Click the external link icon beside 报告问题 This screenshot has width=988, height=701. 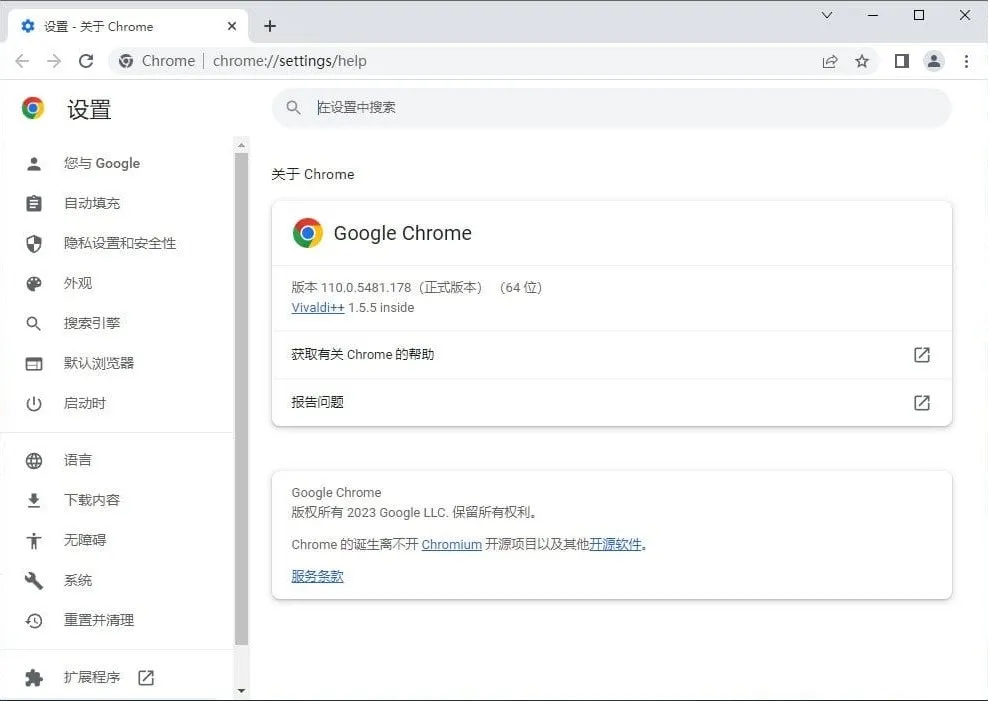(x=921, y=403)
